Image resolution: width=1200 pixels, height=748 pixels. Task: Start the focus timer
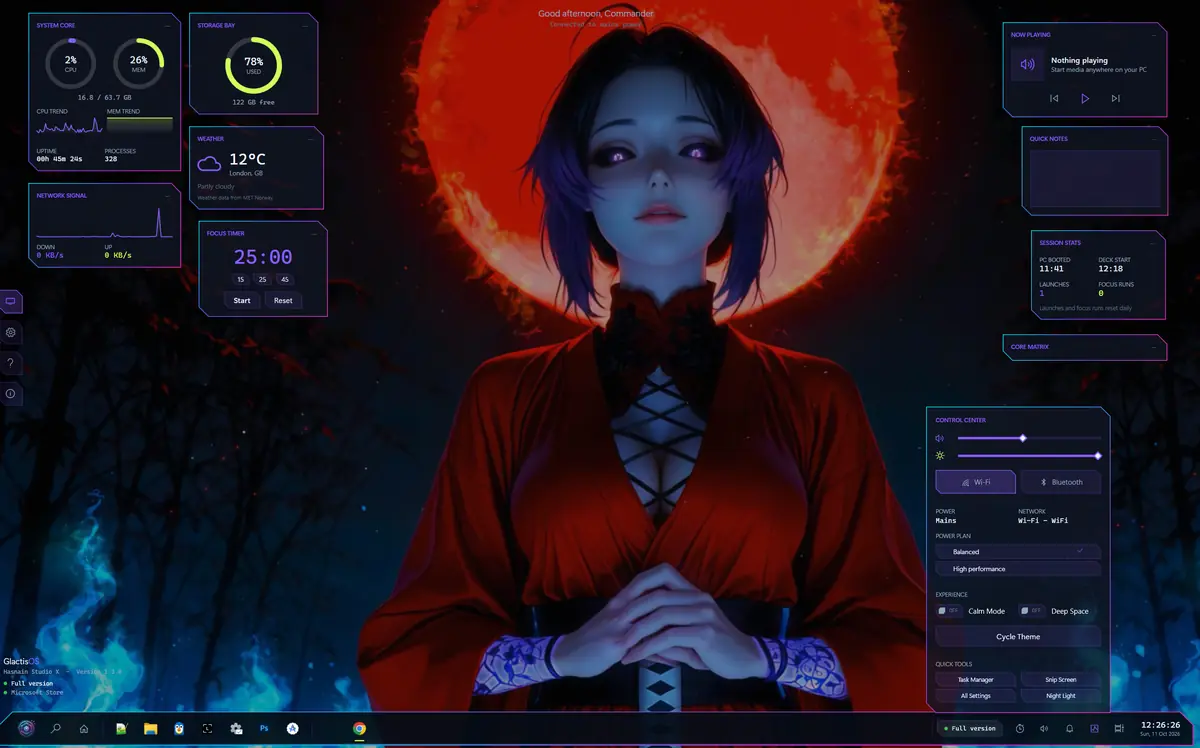242,300
